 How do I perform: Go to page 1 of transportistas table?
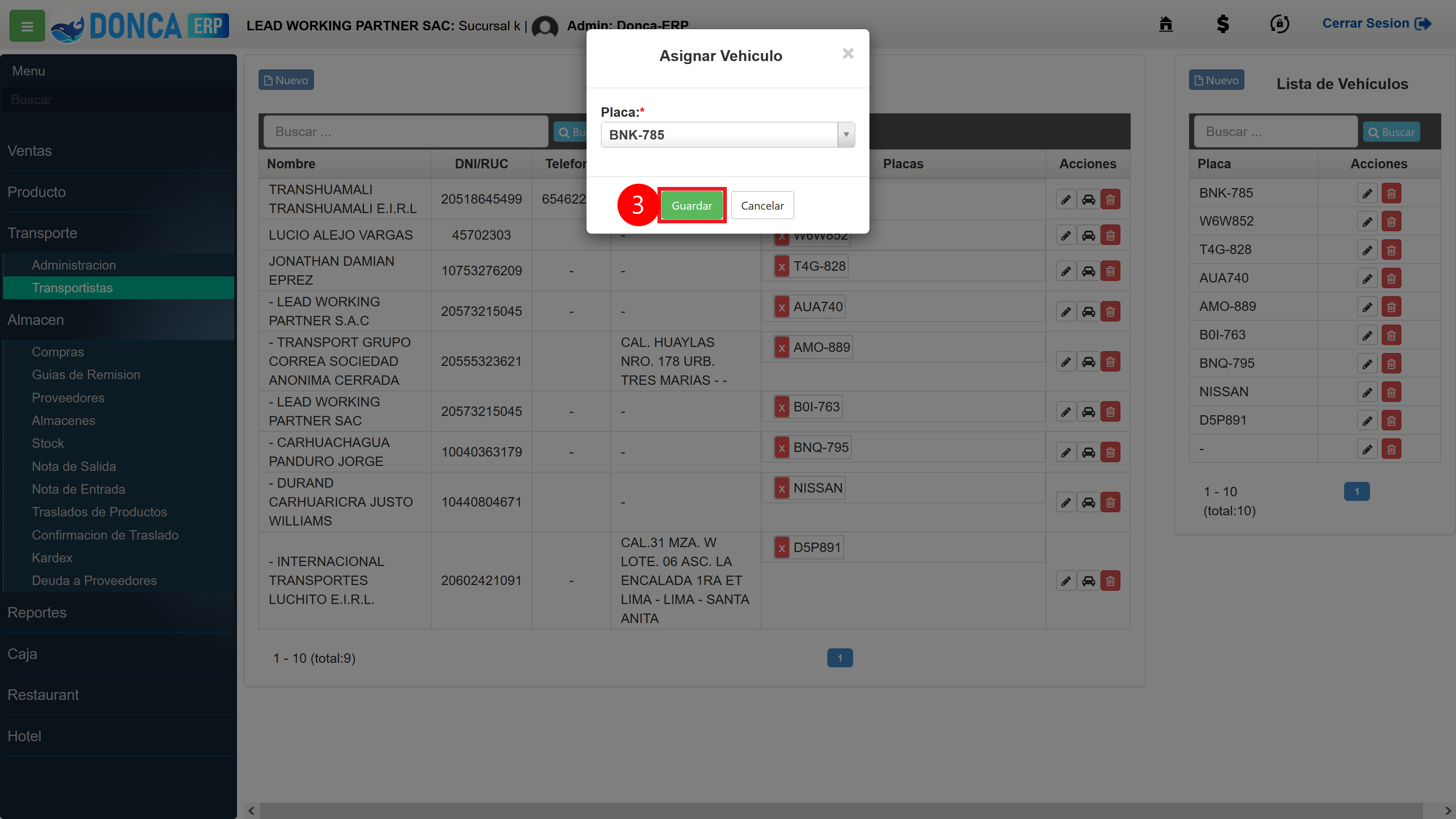pyautogui.click(x=840, y=657)
